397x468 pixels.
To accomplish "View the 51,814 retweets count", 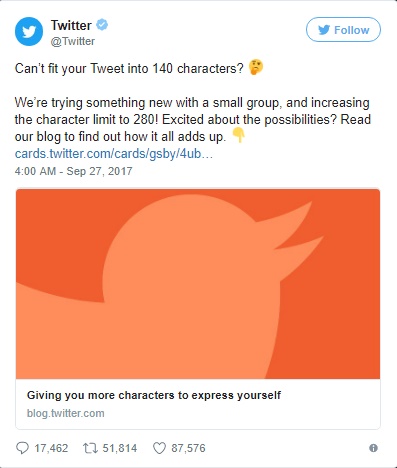I will tap(120, 448).
